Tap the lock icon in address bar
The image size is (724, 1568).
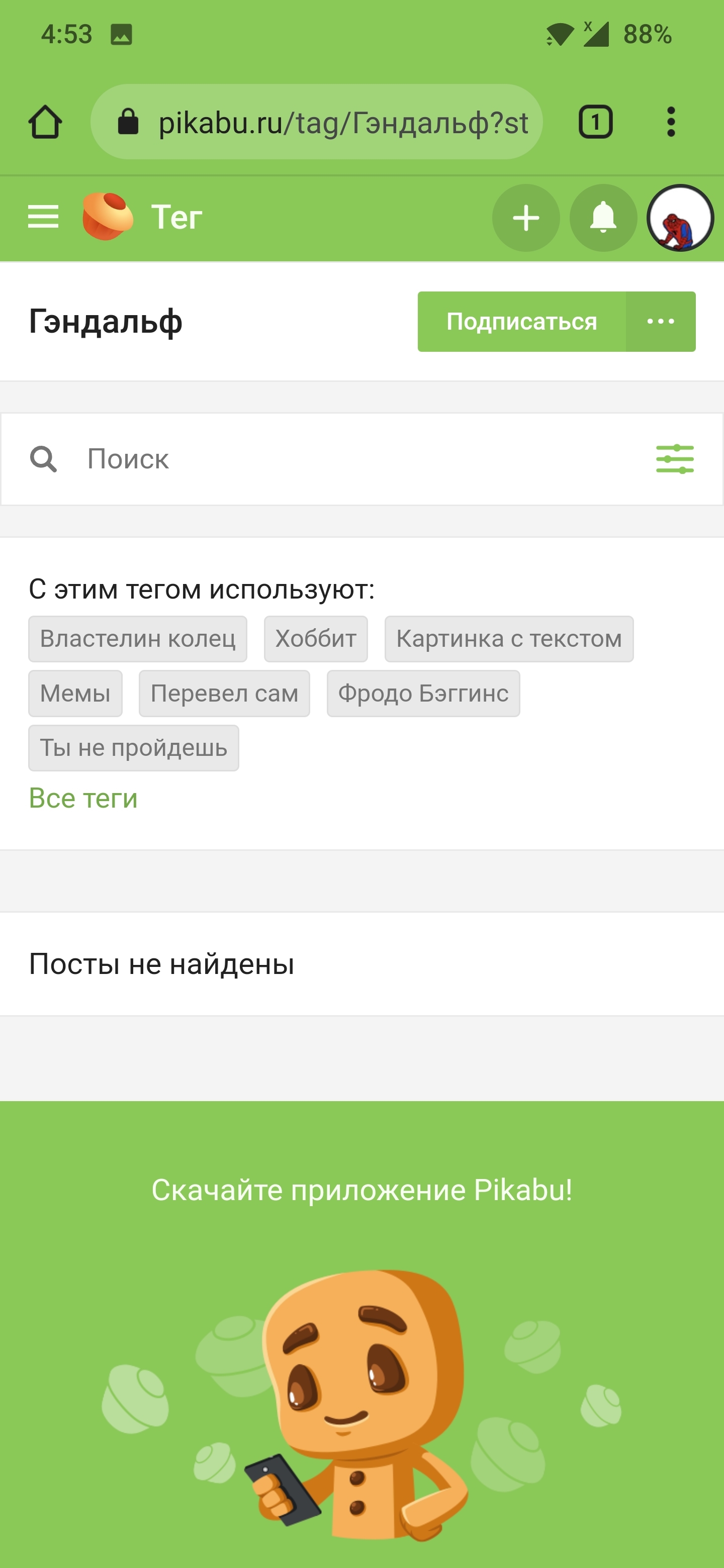point(128,122)
